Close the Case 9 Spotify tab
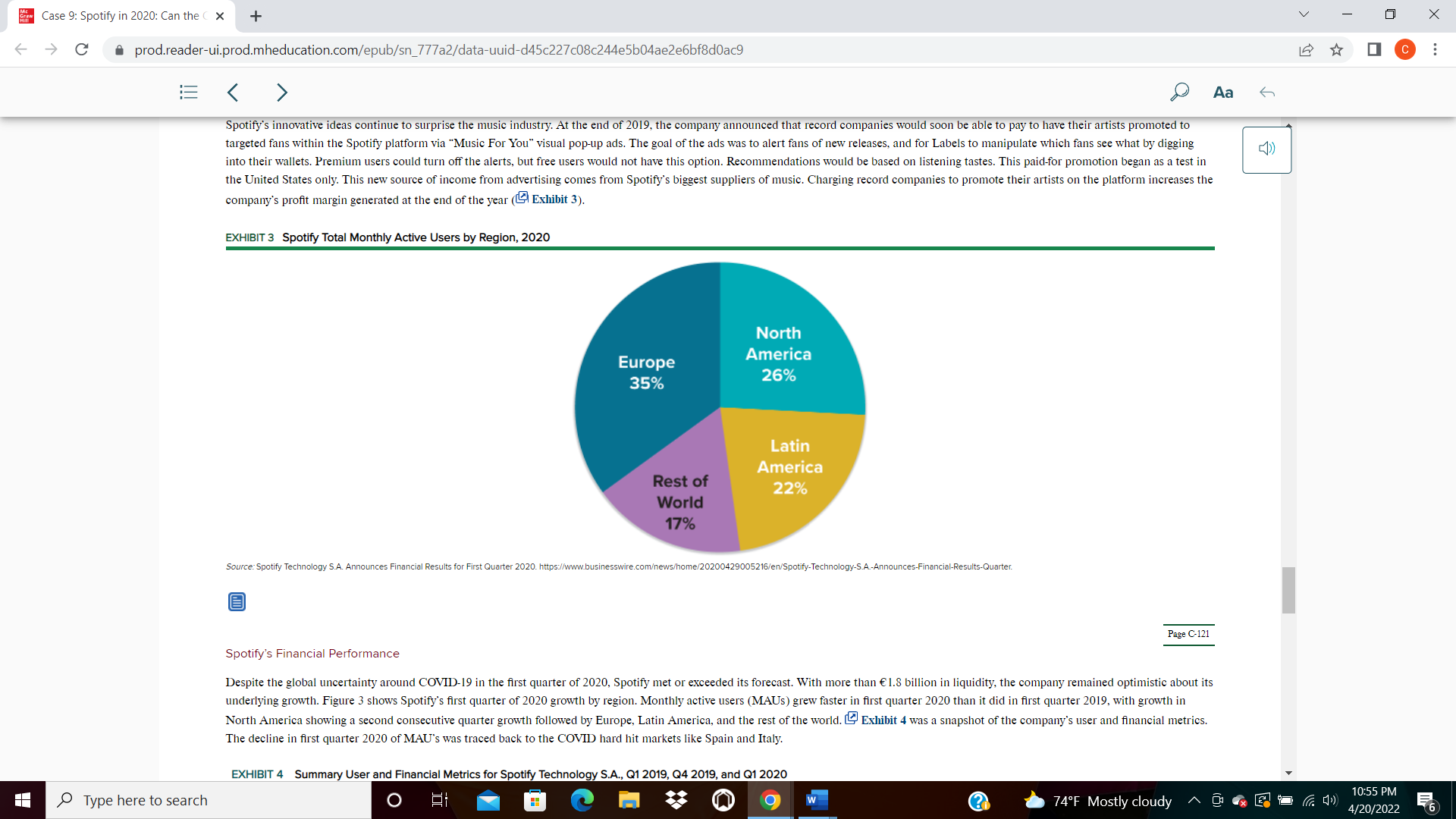 coord(220,16)
